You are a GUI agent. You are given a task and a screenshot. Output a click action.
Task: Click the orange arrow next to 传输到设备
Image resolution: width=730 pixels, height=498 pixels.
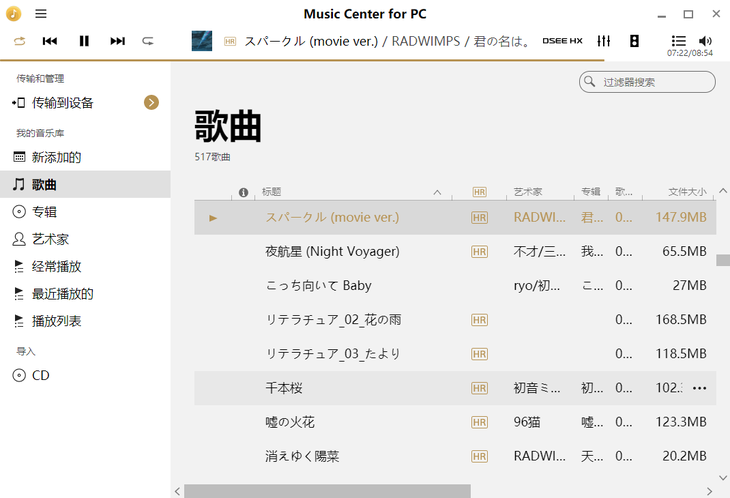point(151,102)
